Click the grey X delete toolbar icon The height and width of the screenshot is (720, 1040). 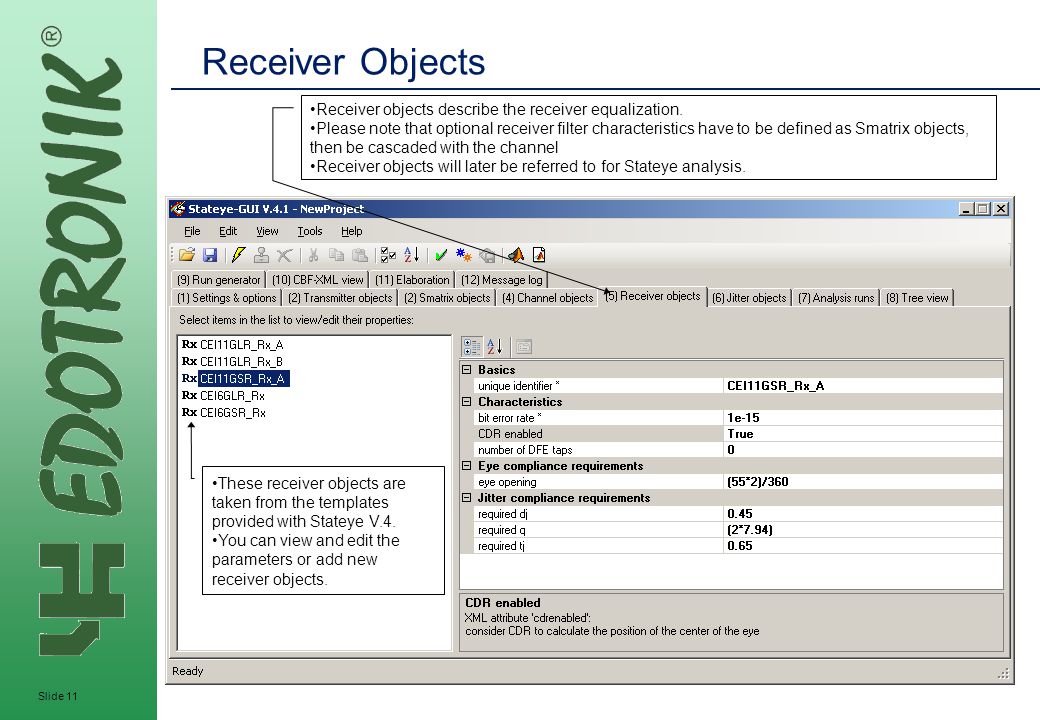[284, 255]
